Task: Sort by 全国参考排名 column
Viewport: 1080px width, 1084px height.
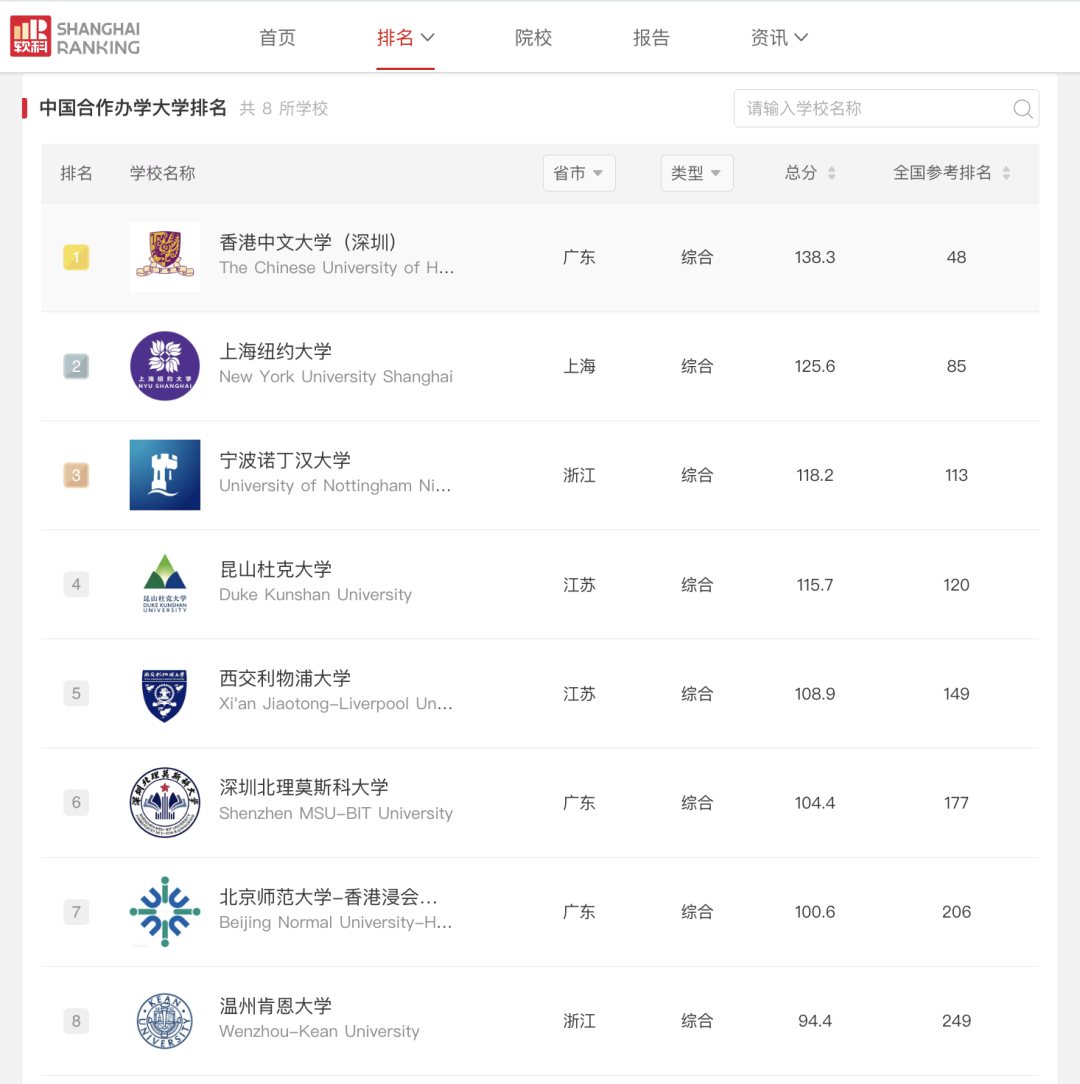Action: [951, 173]
